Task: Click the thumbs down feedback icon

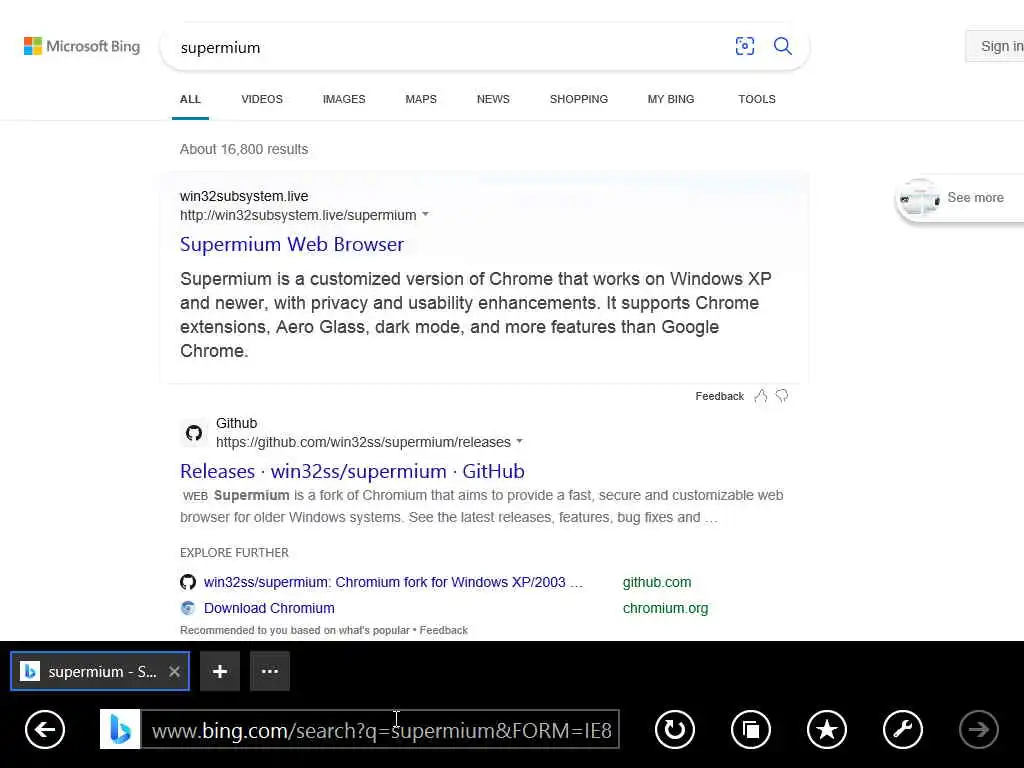Action: click(x=782, y=396)
